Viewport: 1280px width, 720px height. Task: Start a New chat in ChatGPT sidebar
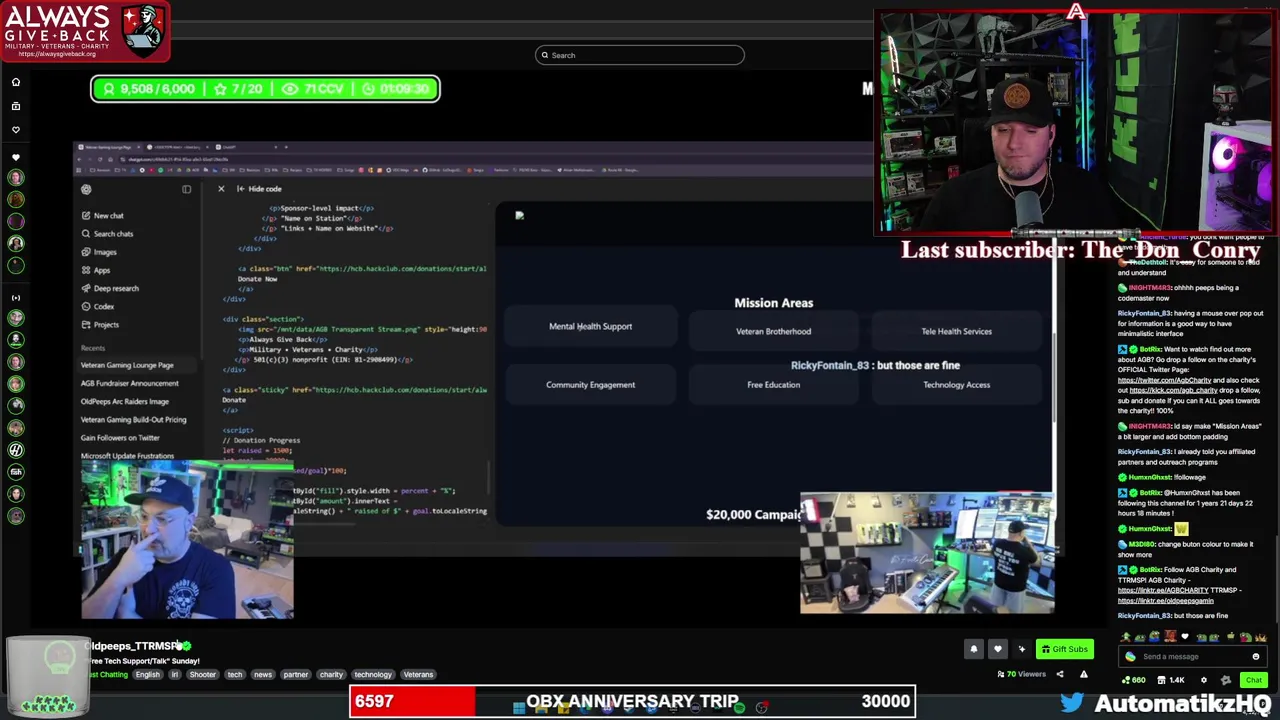click(x=108, y=216)
